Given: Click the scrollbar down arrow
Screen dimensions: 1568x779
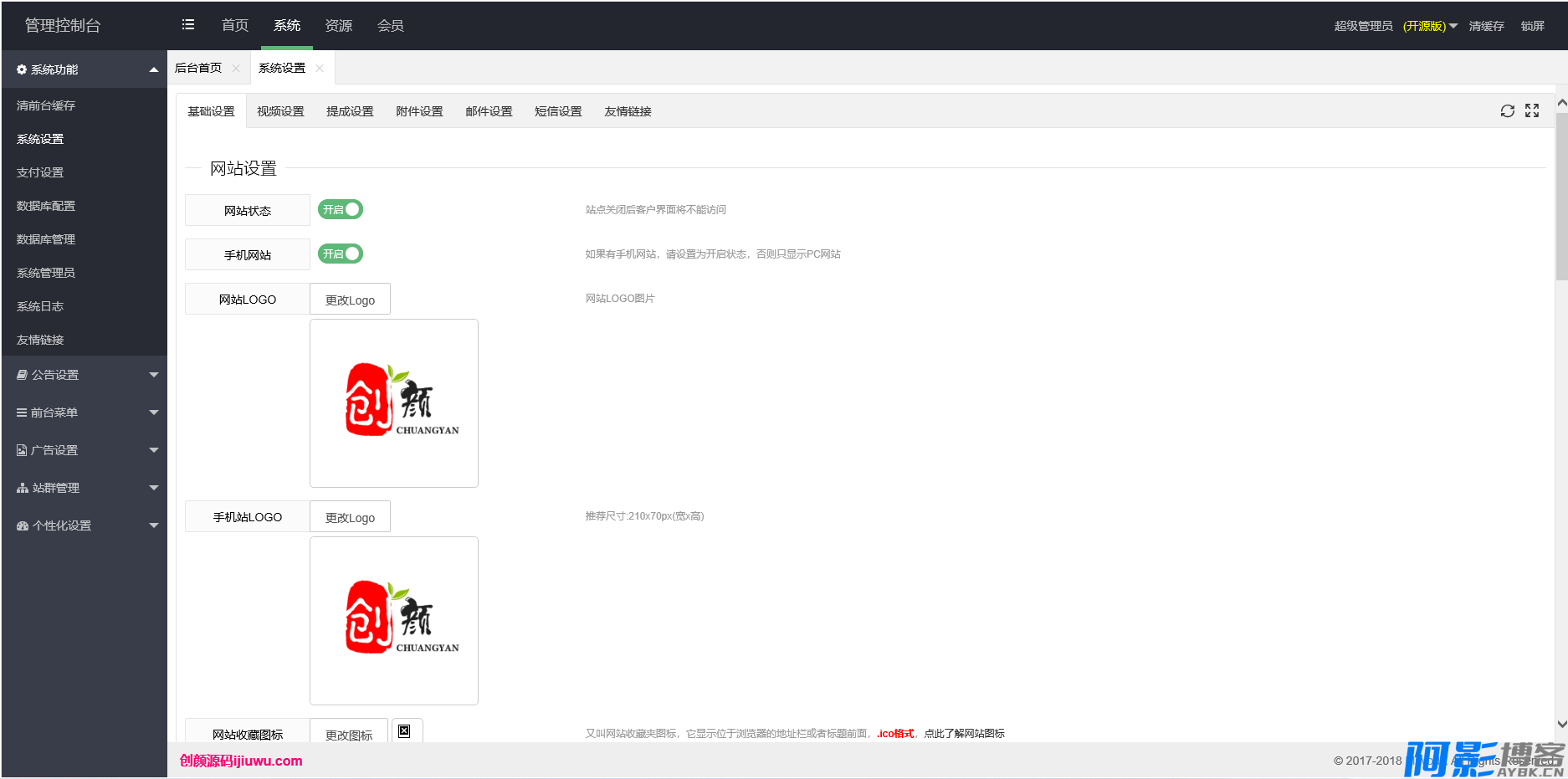Looking at the screenshot, I should point(1561,724).
